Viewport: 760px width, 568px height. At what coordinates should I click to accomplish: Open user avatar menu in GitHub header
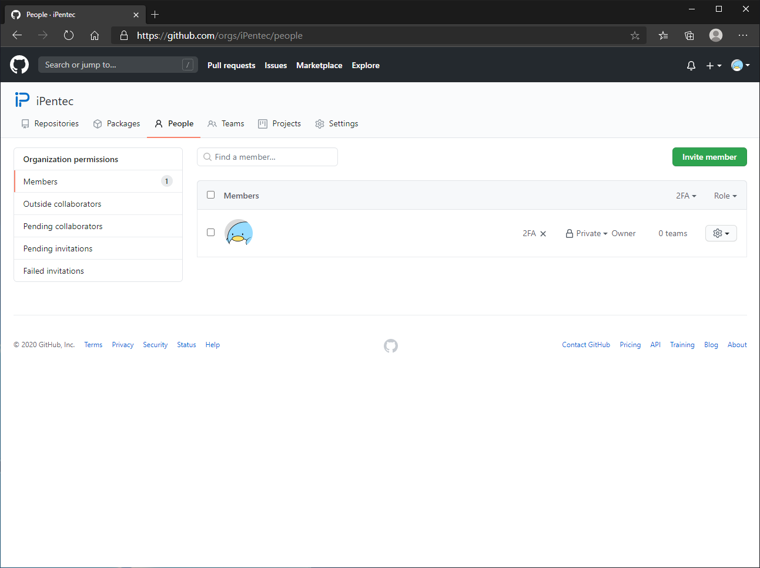pos(740,65)
